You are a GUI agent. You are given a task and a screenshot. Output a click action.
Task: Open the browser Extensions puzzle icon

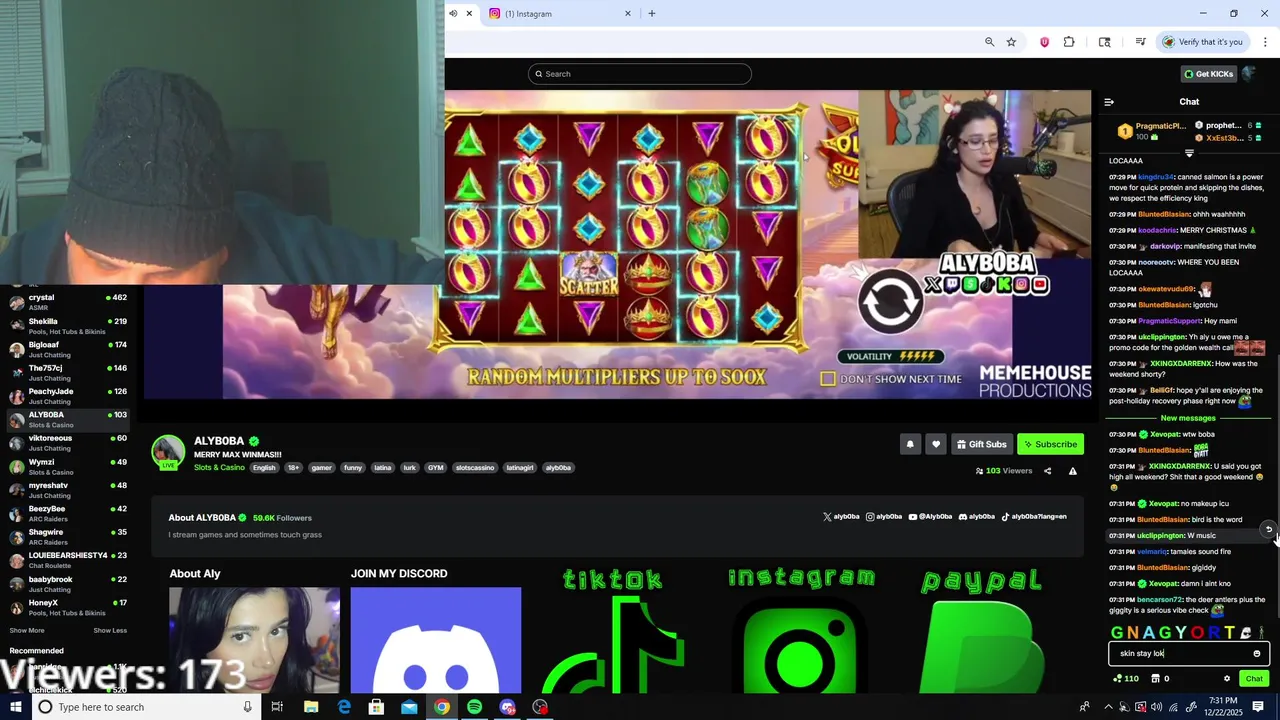pos(1069,42)
